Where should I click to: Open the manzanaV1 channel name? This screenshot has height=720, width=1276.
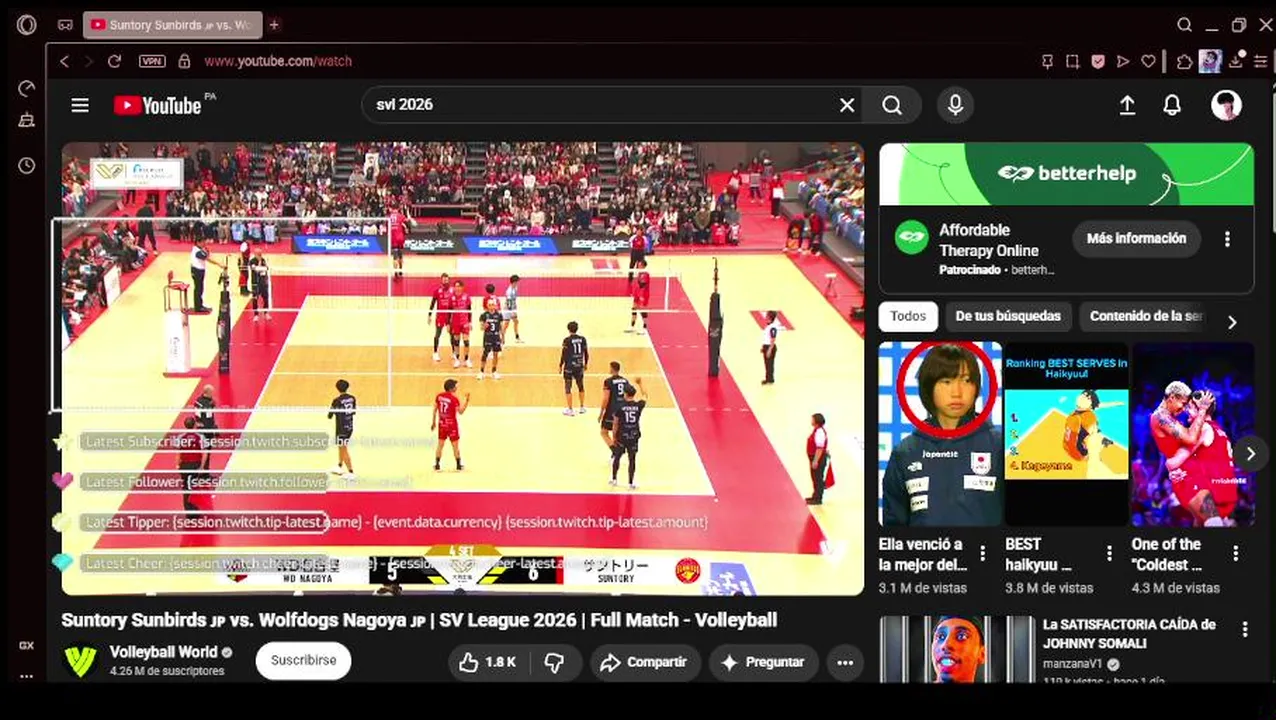tap(1072, 664)
